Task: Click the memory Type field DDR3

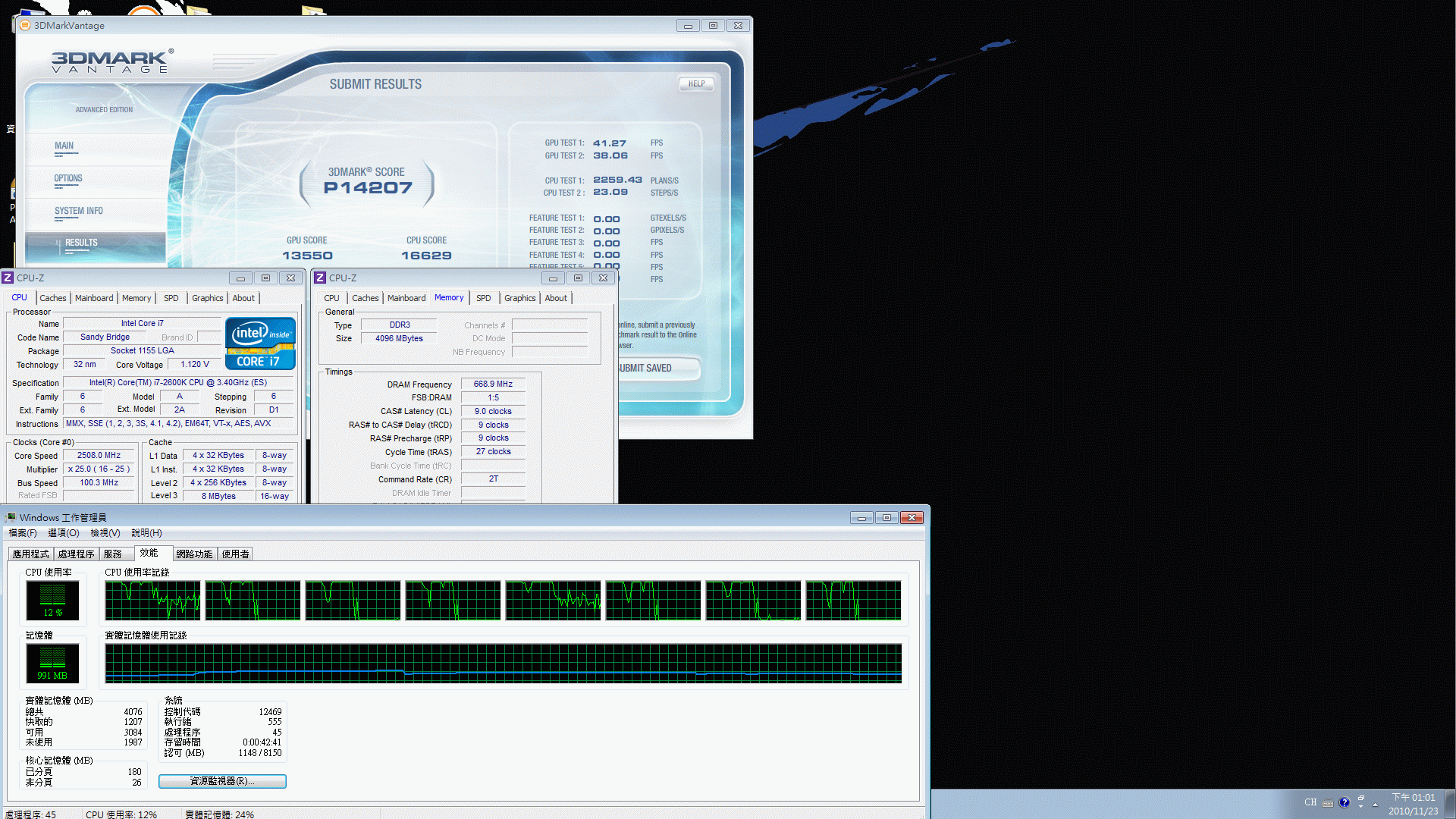Action: coord(400,325)
